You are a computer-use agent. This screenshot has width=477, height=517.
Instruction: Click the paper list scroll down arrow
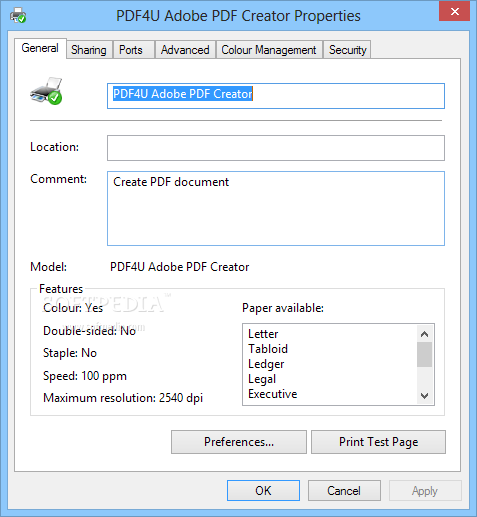424,396
